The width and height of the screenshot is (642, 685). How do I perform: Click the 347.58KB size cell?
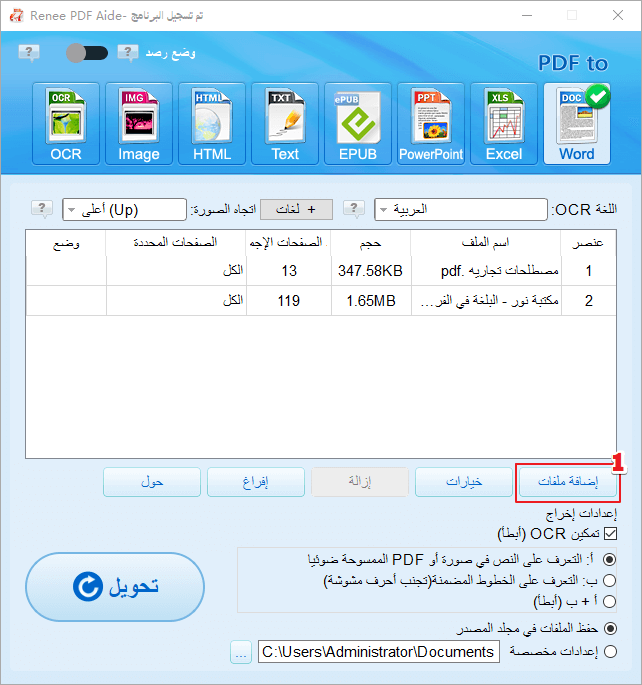370,271
